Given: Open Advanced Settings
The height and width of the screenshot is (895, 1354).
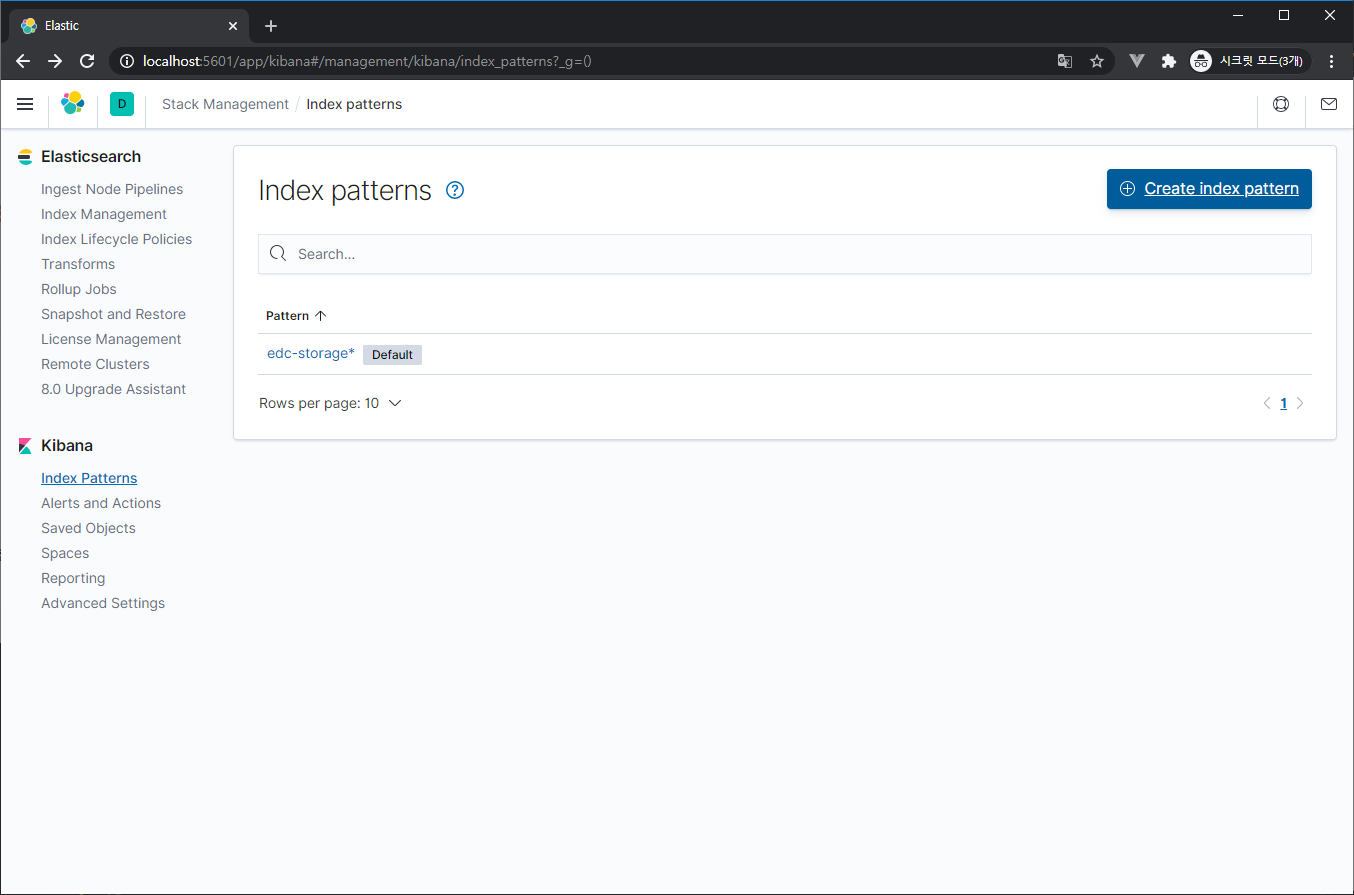Looking at the screenshot, I should 103,603.
